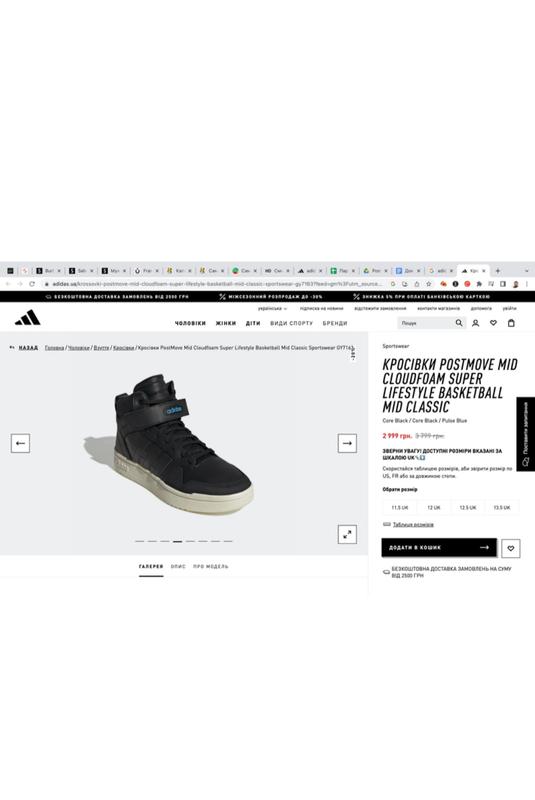The height and width of the screenshot is (800, 535).
Task: Open the Чоловіки menu
Action: click(x=190, y=323)
